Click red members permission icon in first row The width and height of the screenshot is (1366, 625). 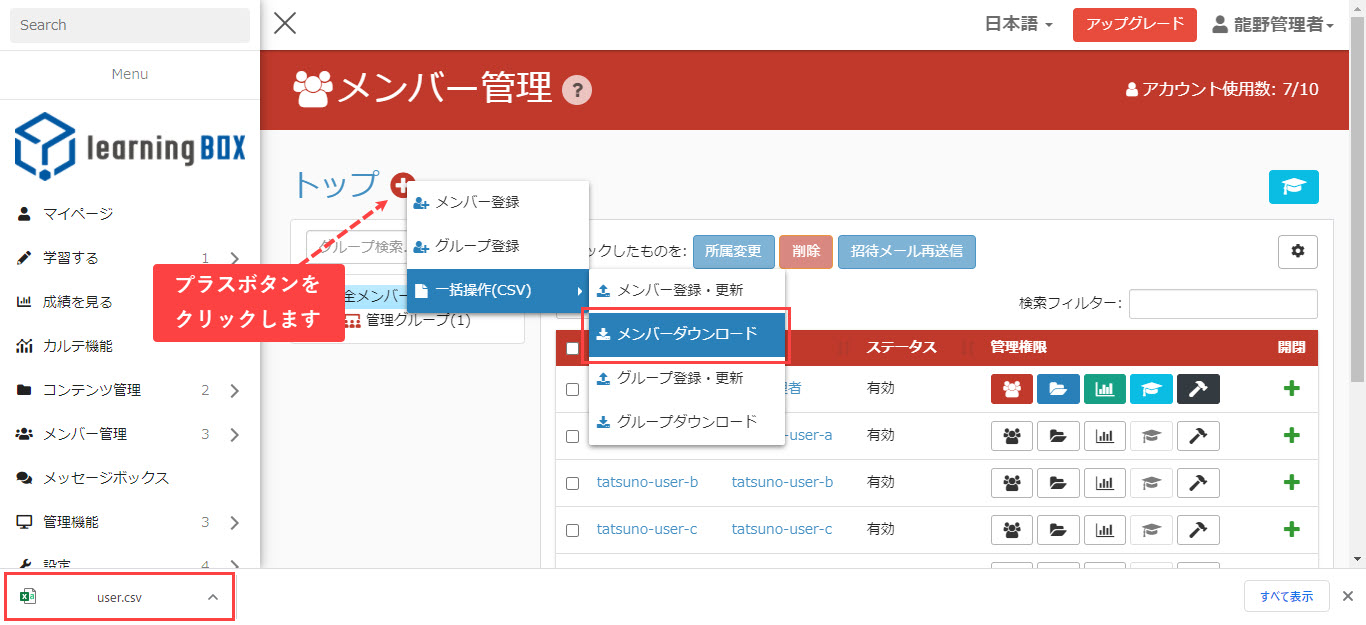point(1011,389)
